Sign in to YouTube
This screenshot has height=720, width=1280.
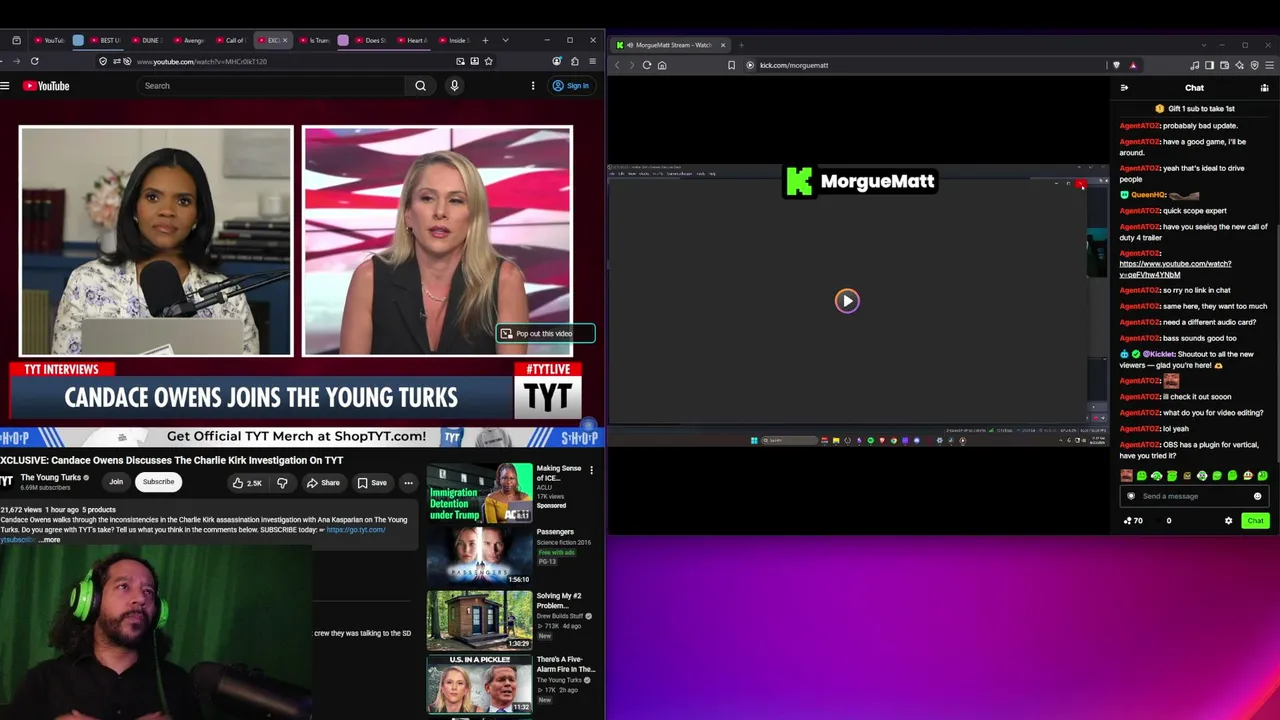571,86
